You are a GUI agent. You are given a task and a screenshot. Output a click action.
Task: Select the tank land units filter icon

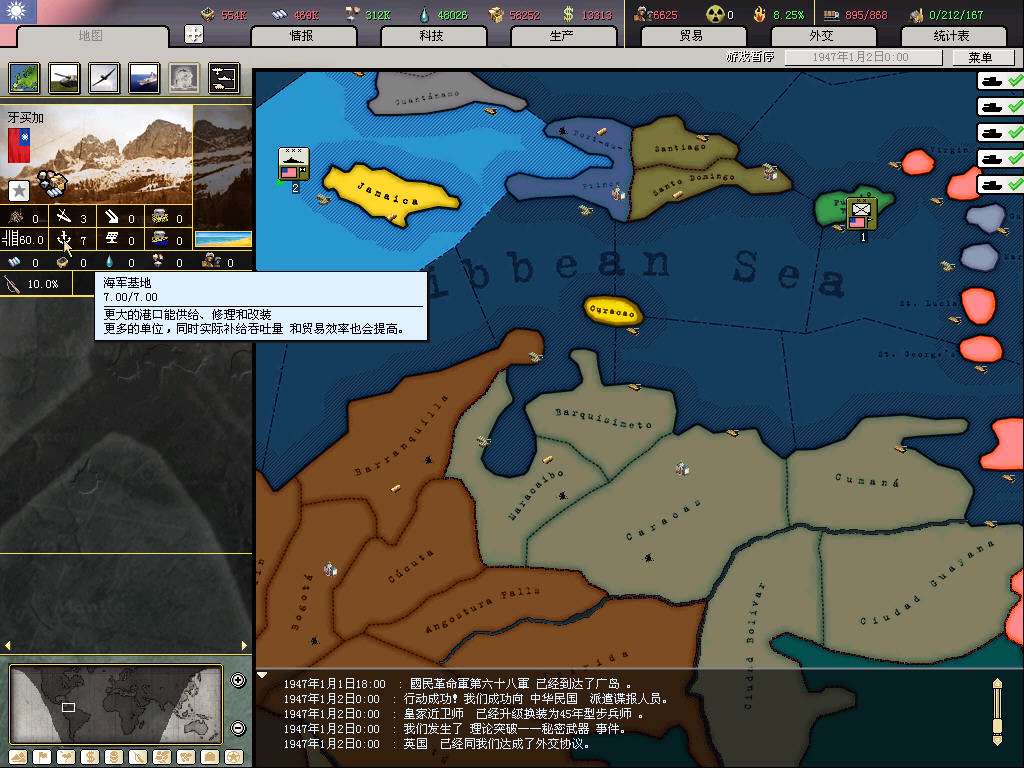(x=65, y=77)
